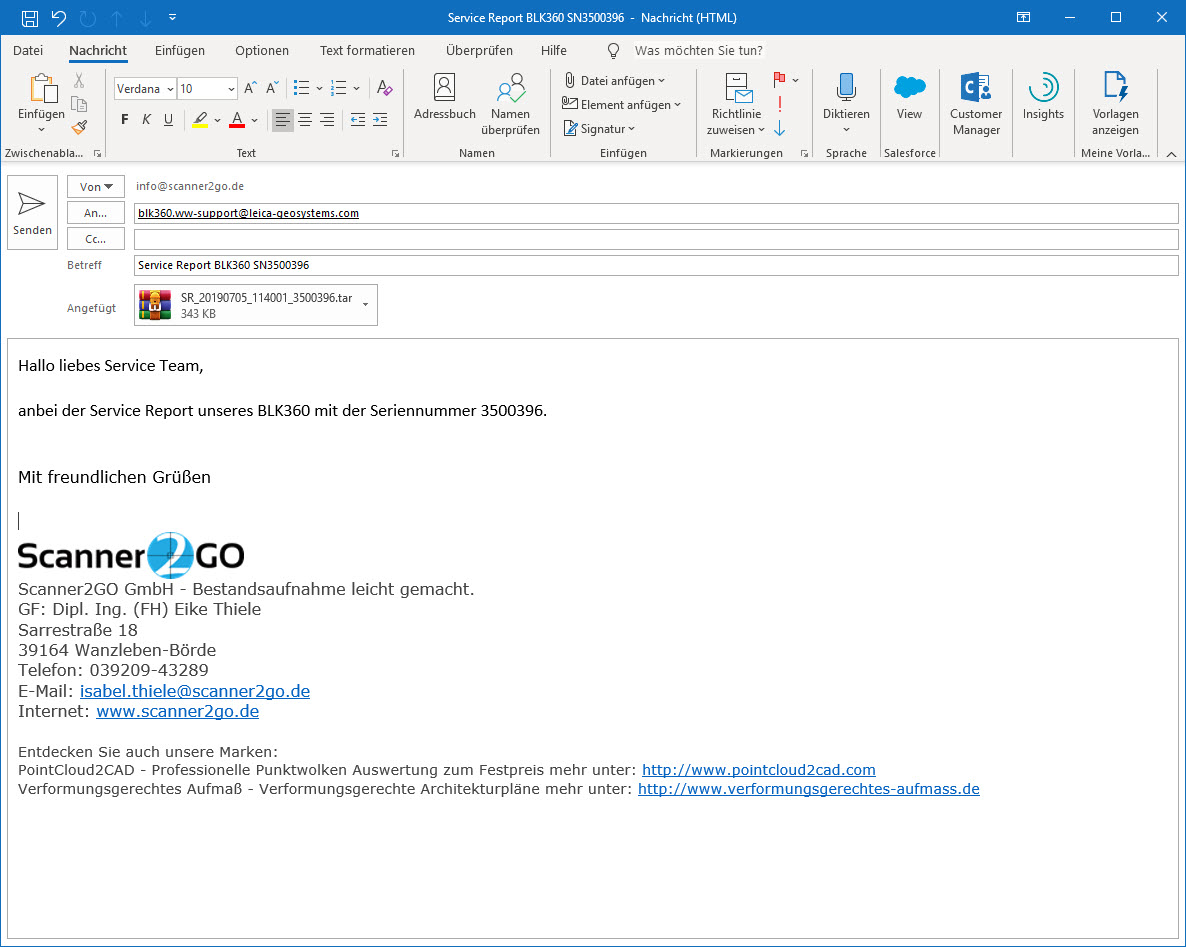Screen dimensions: 1186x947
Task: Apply the red font color
Action: [237, 120]
